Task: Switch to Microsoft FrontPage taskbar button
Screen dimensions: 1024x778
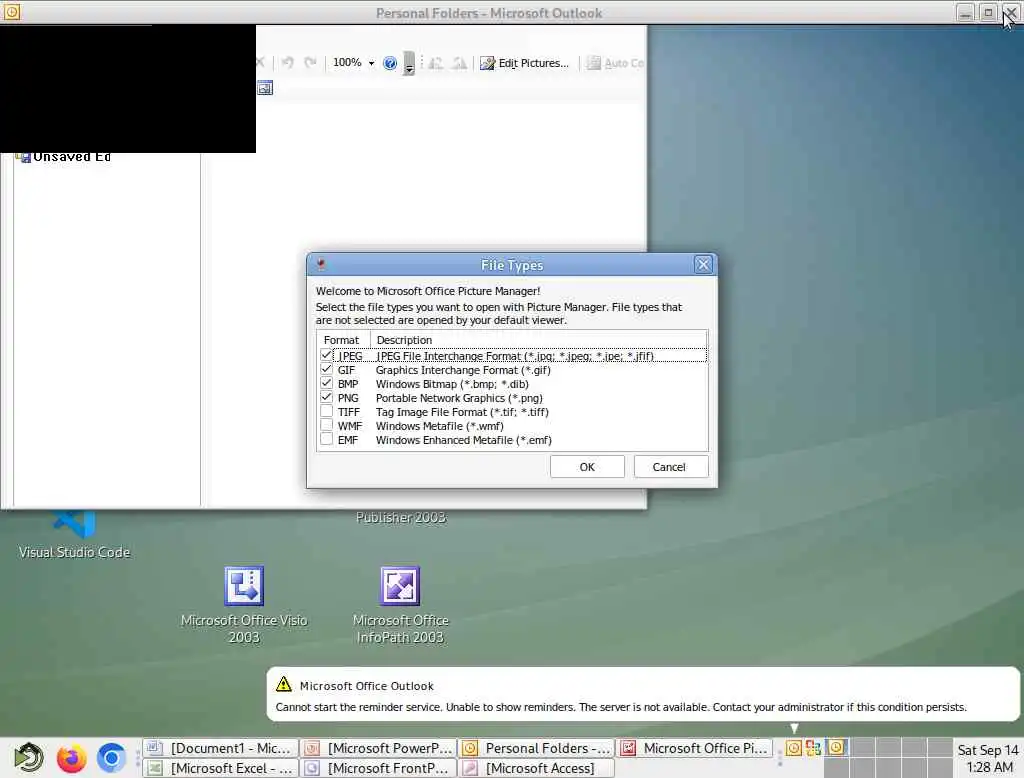Action: [x=379, y=768]
